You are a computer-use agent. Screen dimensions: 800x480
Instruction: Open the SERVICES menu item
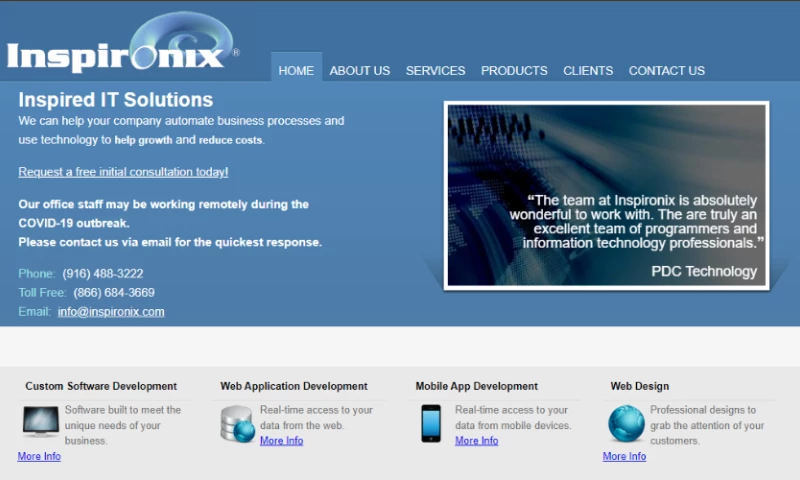coord(435,70)
